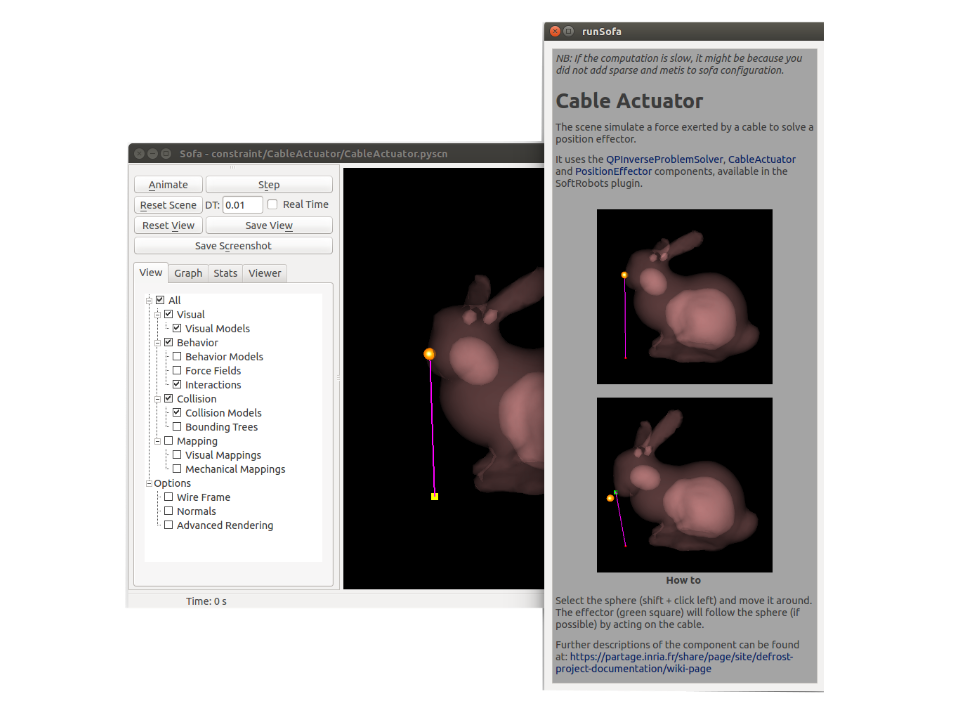Select the orange sphere in the Sofa viewport
Image resolution: width=960 pixels, height=720 pixels.
pos(429,354)
